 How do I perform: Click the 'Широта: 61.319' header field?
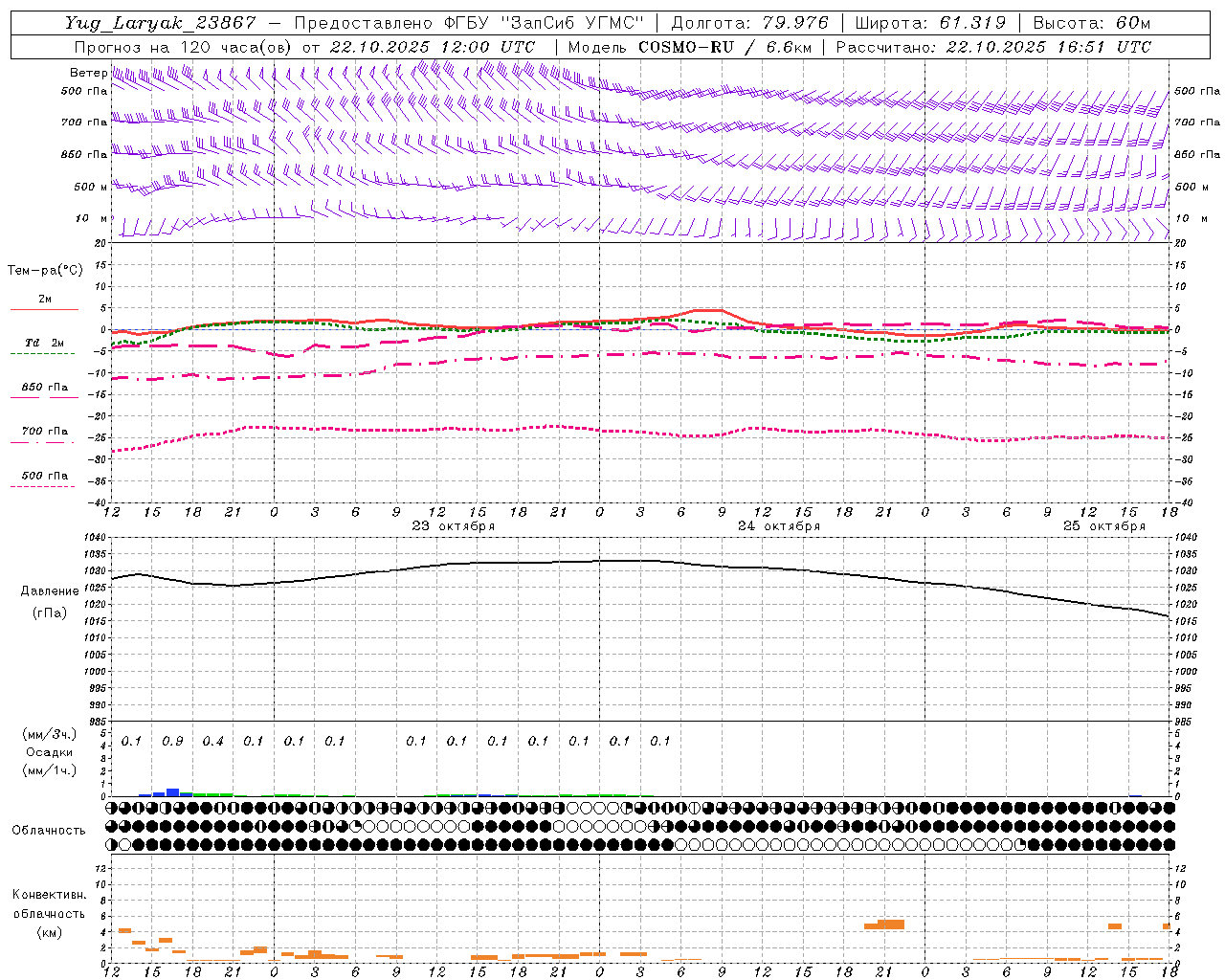[x=930, y=23]
